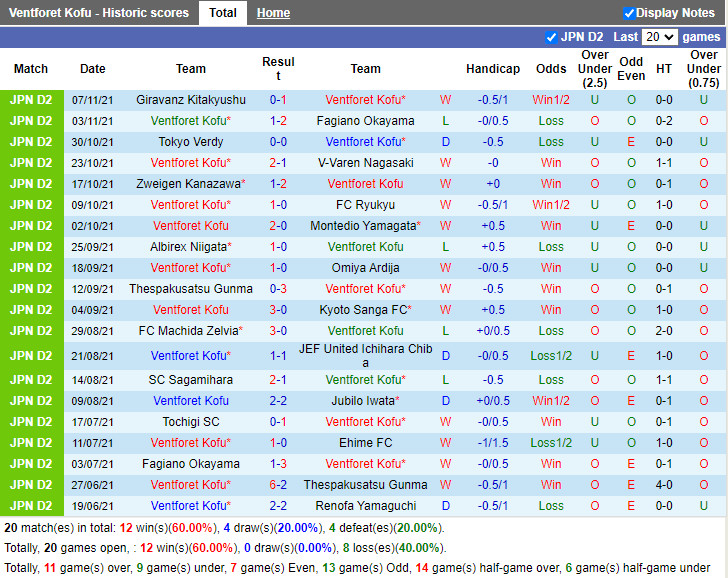Open Montedio Yamagata team page

(362, 226)
